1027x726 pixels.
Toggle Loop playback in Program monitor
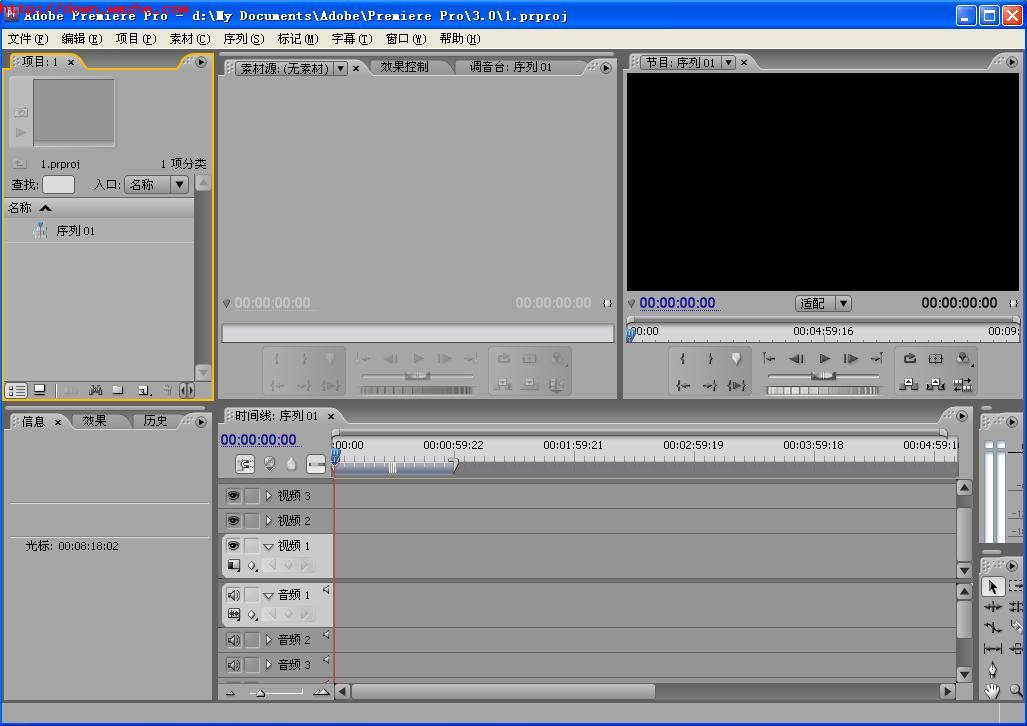click(x=910, y=358)
